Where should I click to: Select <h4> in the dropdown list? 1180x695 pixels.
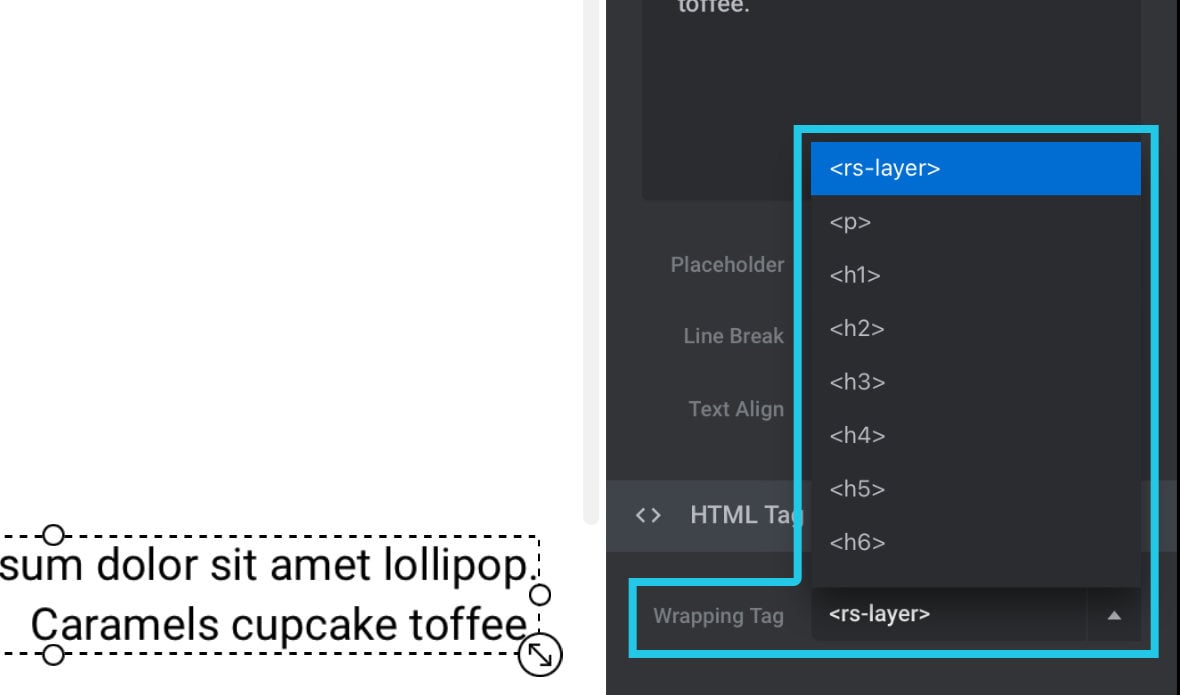[x=975, y=436]
